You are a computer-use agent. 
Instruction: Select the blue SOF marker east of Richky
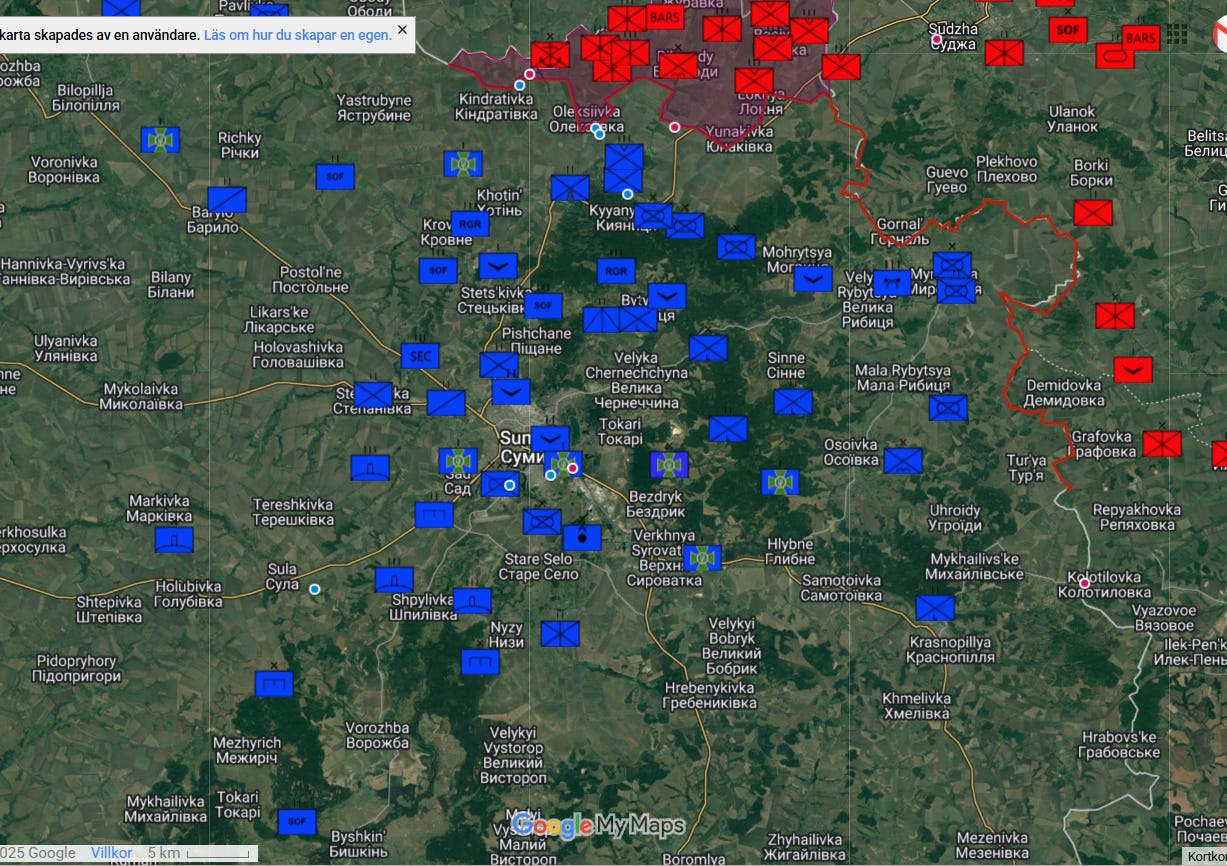[335, 176]
